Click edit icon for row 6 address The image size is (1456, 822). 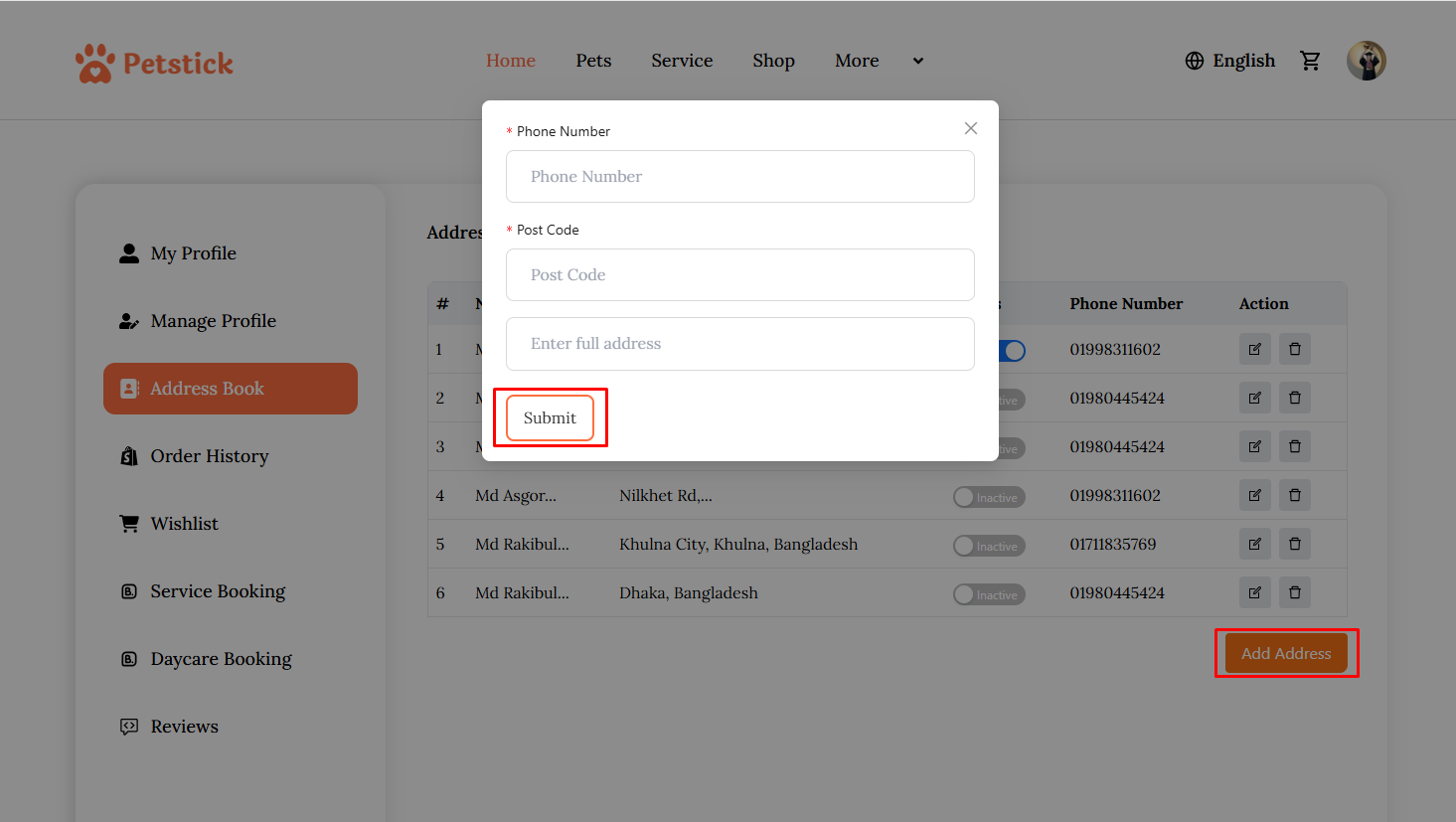1254,592
